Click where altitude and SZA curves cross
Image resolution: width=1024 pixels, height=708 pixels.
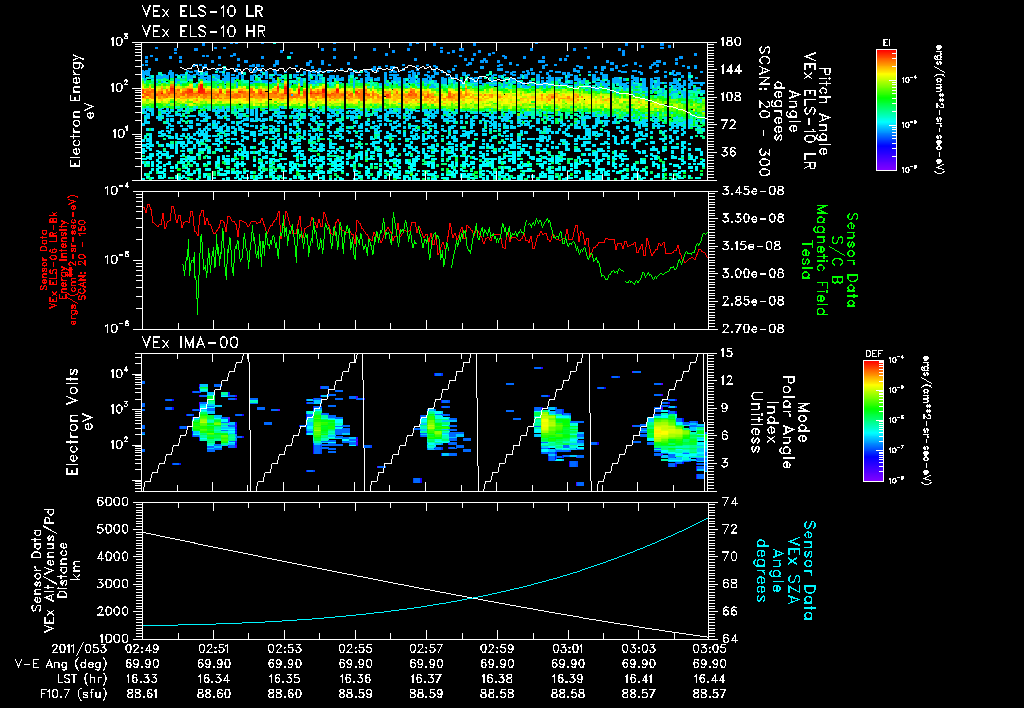[471, 598]
